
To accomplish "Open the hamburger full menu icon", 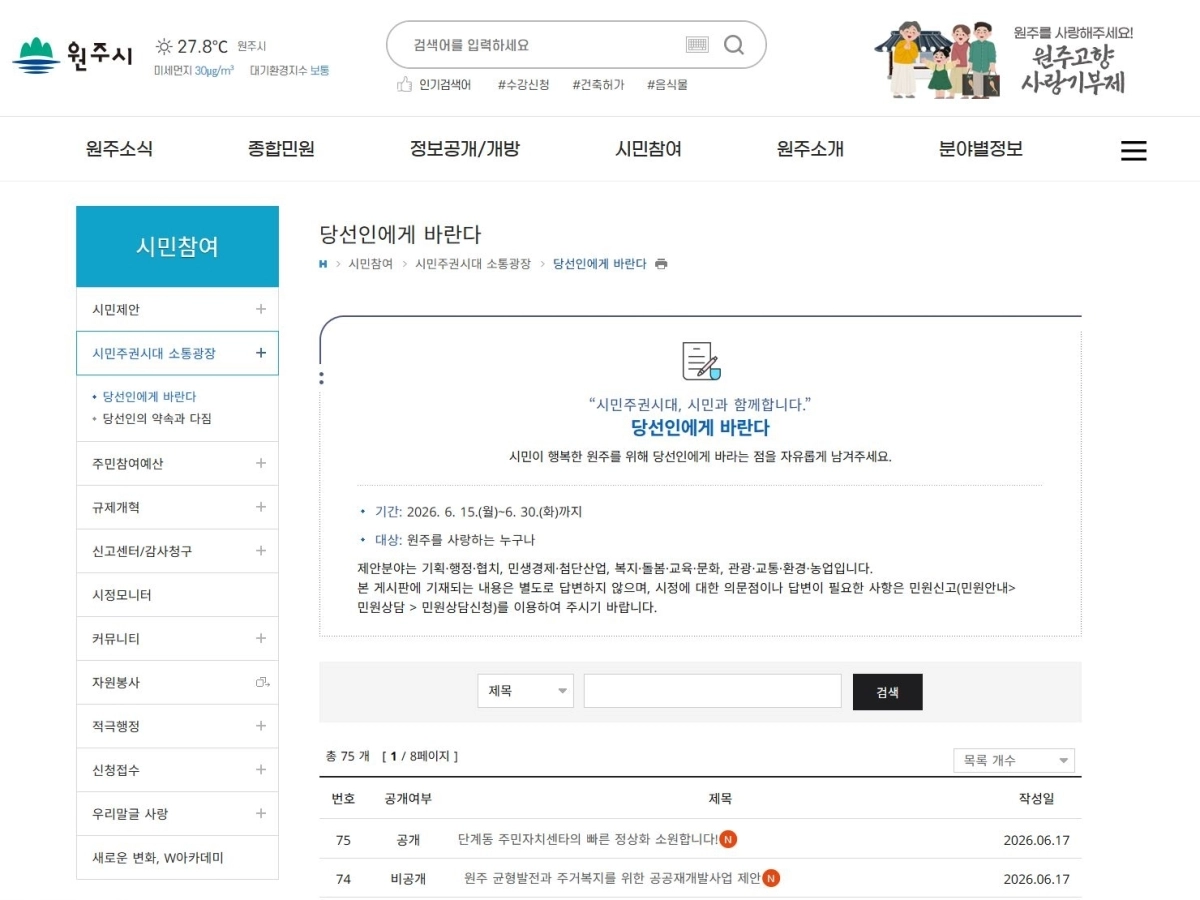I will pos(1133,150).
